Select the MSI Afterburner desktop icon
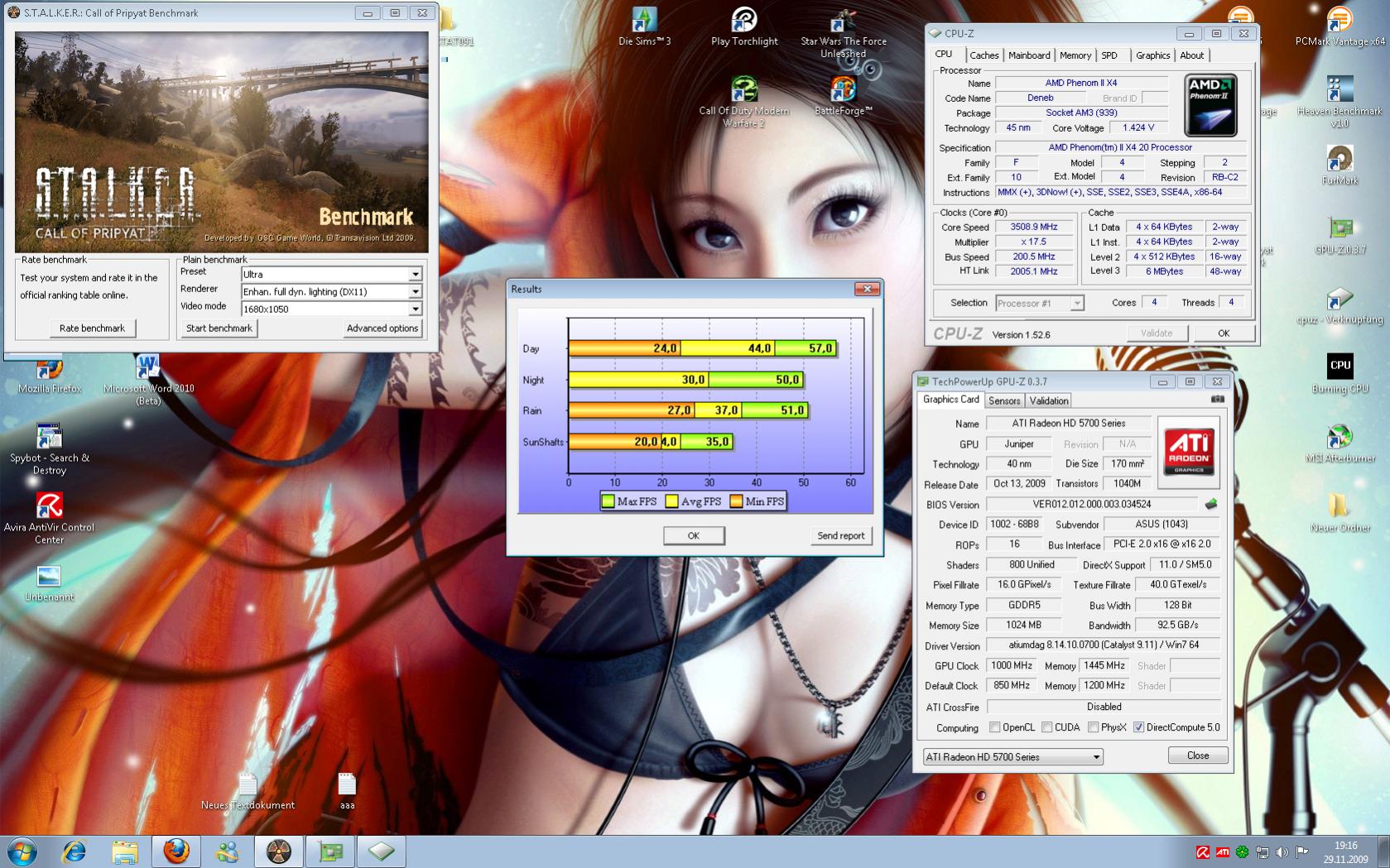The height and width of the screenshot is (868, 1390). 1339,444
